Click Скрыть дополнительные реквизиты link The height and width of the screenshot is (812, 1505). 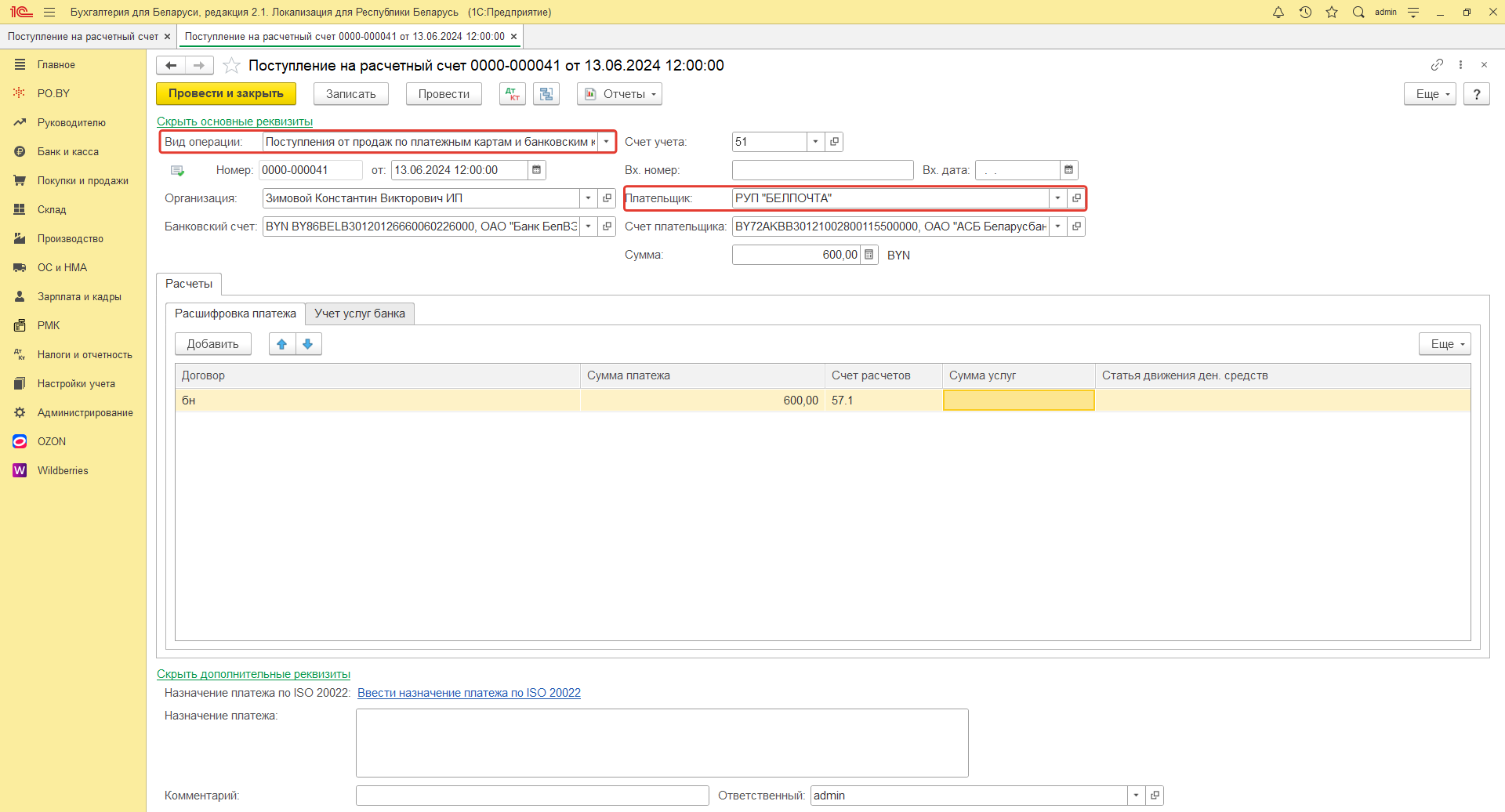(x=253, y=674)
